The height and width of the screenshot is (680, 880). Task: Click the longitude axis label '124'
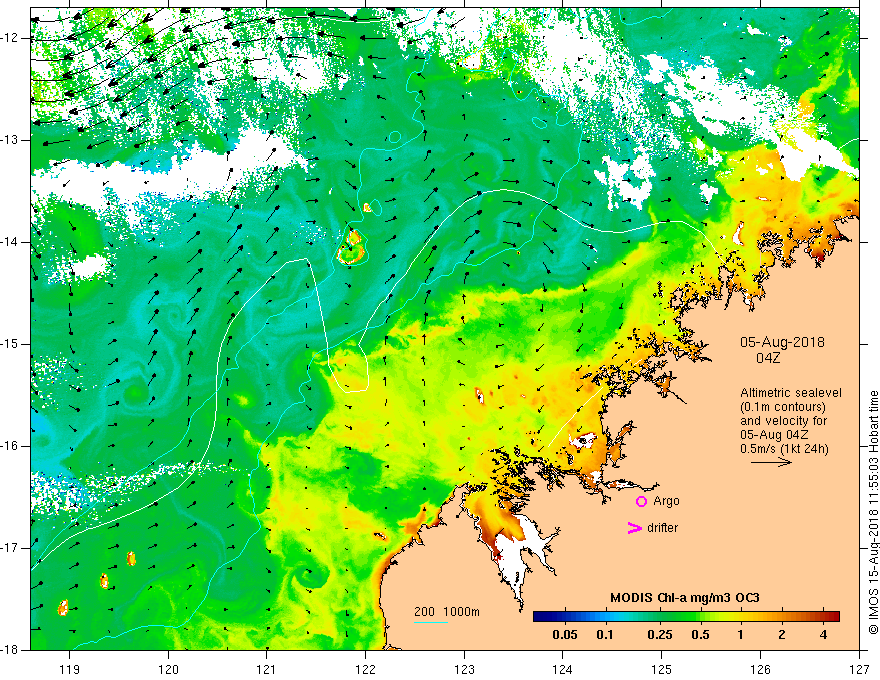click(563, 669)
